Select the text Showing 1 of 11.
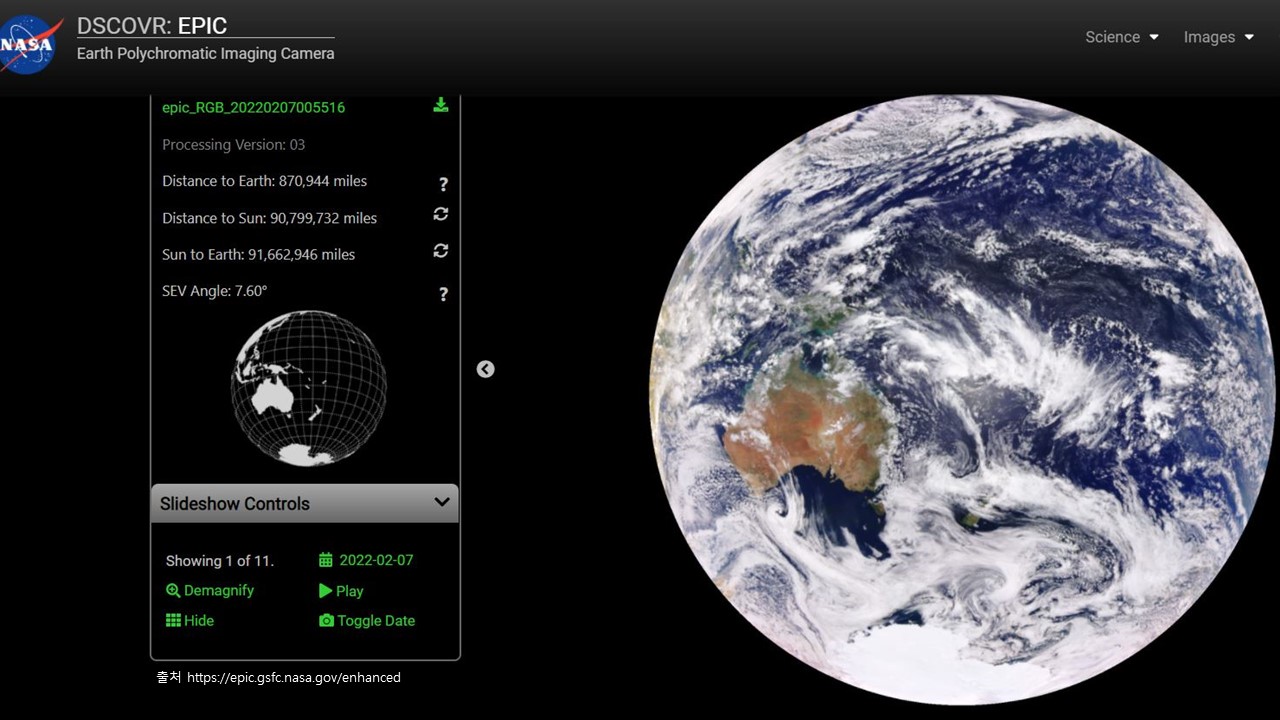1280x720 pixels. pyautogui.click(x=219, y=561)
